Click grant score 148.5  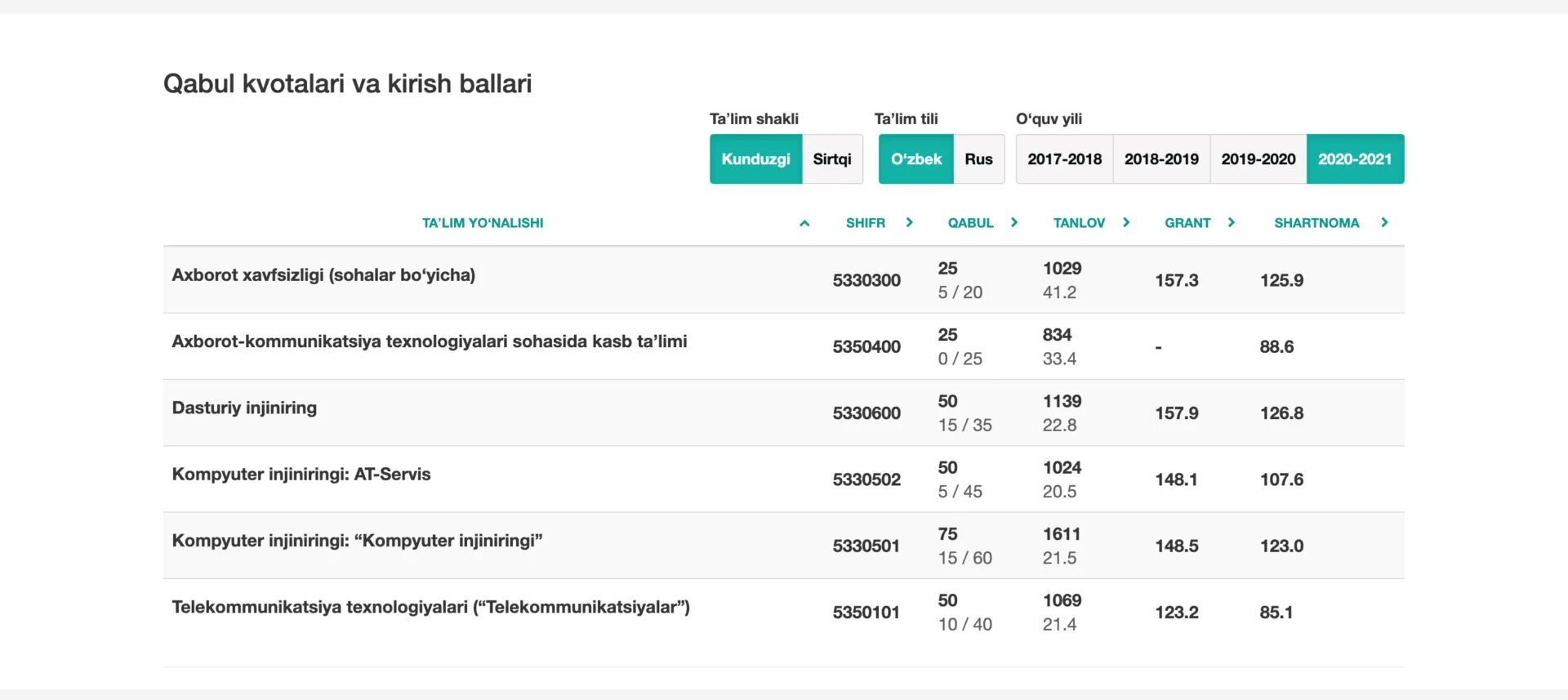tap(1177, 546)
